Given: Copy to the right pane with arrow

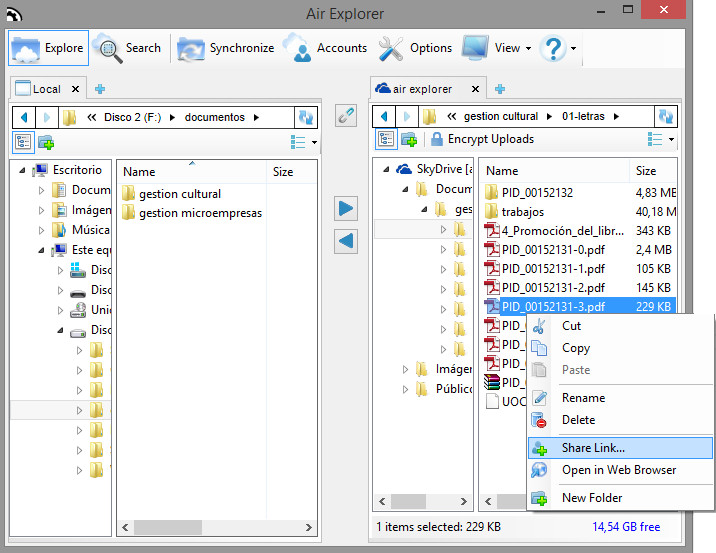Looking at the screenshot, I should (x=346, y=209).
